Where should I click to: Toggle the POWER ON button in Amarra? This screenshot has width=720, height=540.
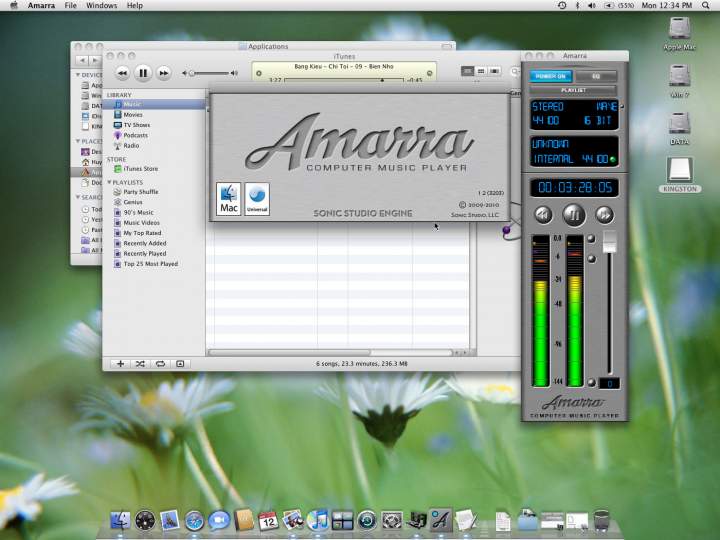point(551,76)
